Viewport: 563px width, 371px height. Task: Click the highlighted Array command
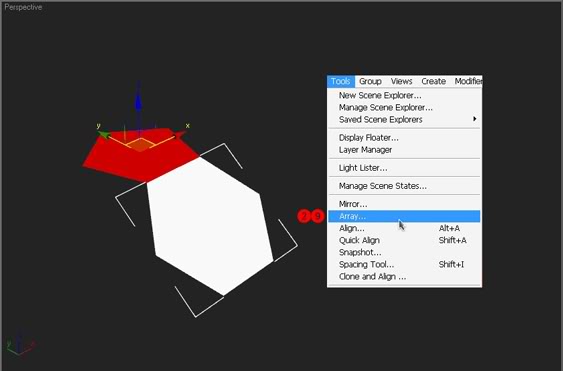click(x=404, y=216)
